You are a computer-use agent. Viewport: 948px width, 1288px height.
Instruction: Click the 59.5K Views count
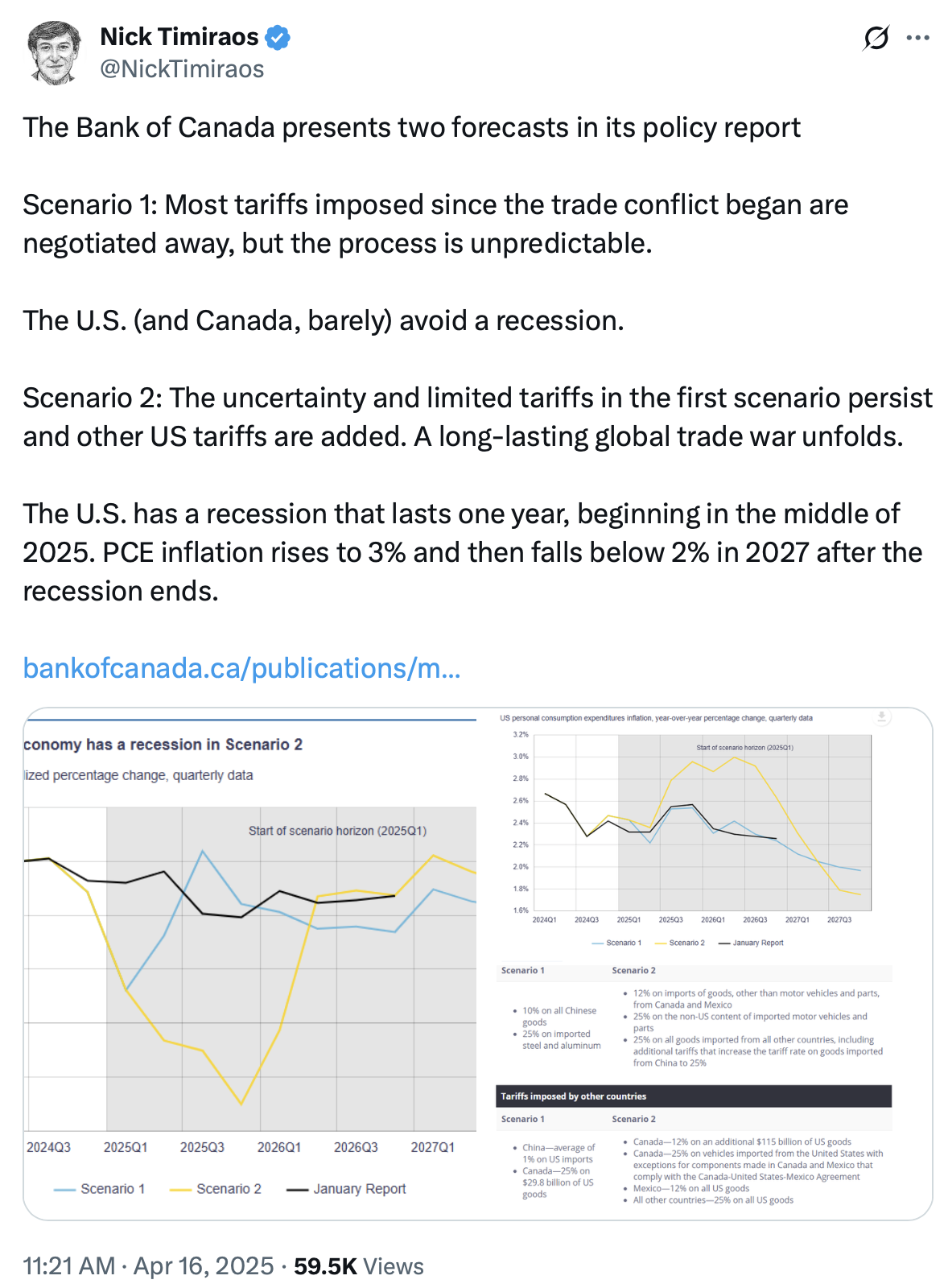tap(359, 1266)
